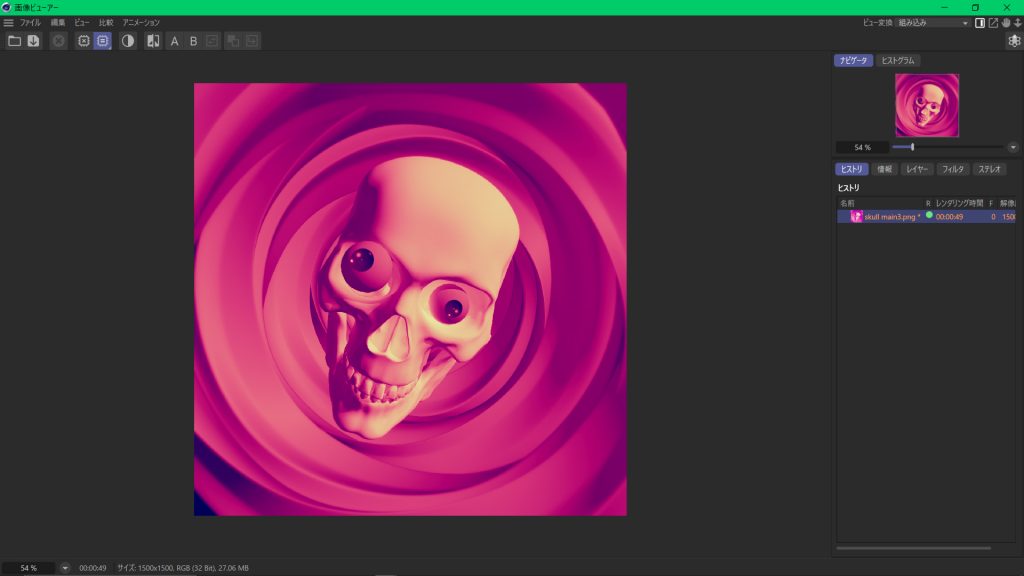This screenshot has width=1024, height=576.
Task: Click the navigator 54 % zoom field
Action: tap(862, 148)
